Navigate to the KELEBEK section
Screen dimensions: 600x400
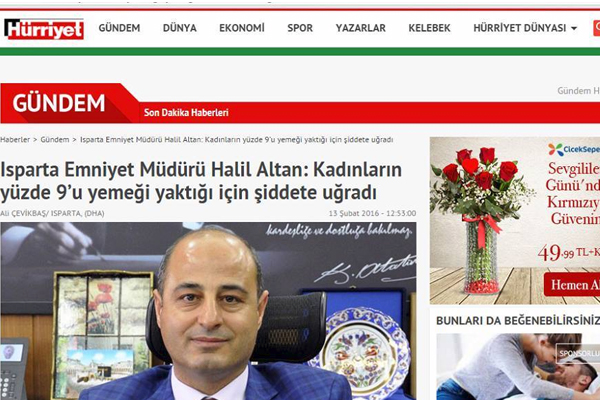tap(429, 28)
